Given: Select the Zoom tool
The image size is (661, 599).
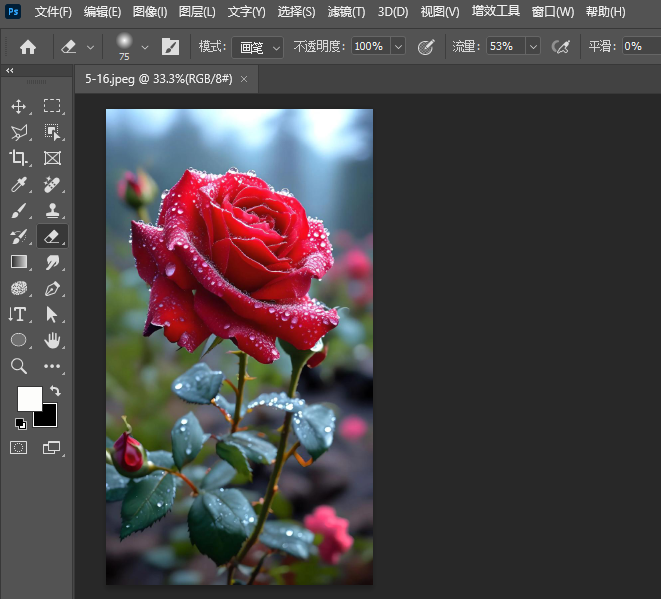Looking at the screenshot, I should click(x=19, y=366).
